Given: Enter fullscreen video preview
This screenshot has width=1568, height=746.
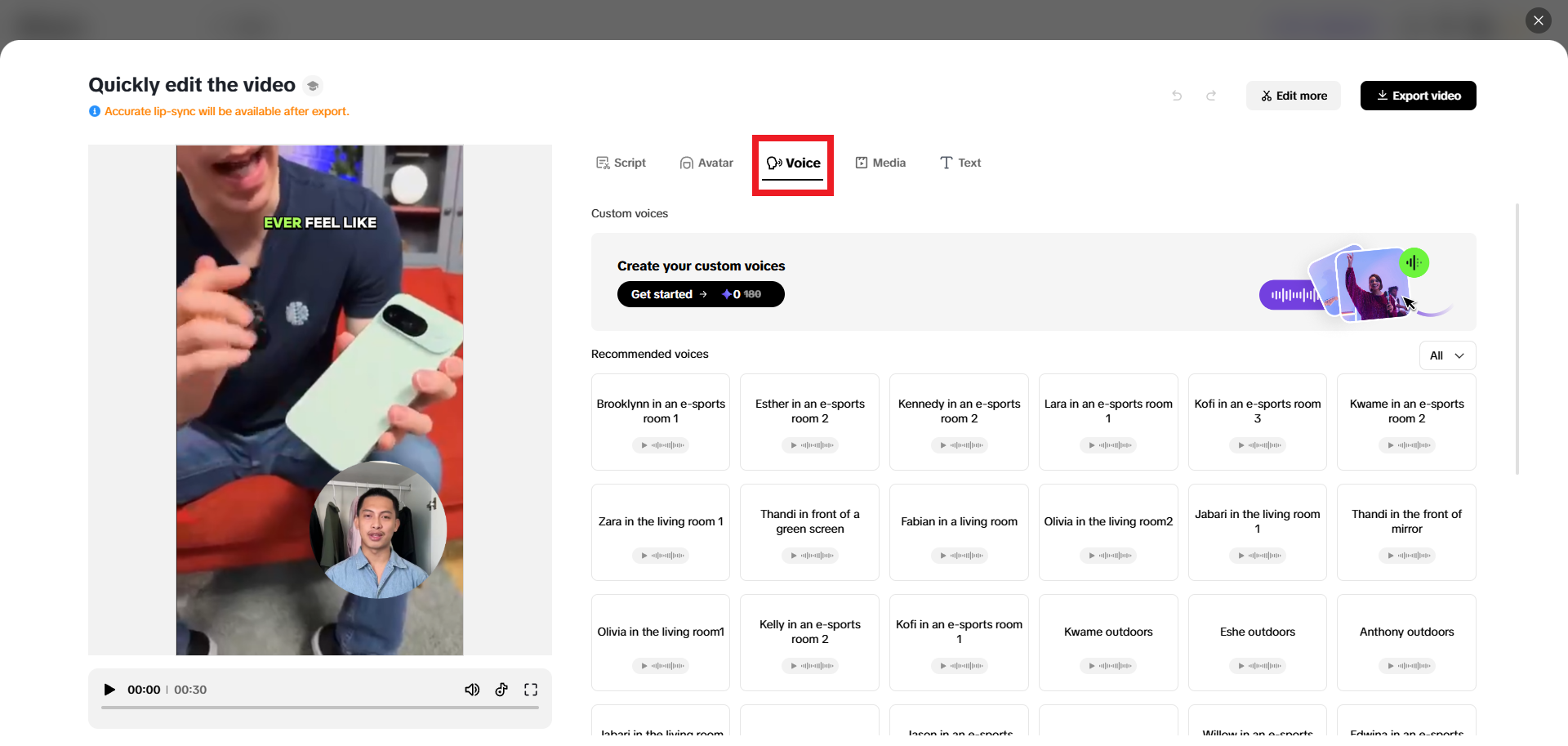Looking at the screenshot, I should point(531,690).
